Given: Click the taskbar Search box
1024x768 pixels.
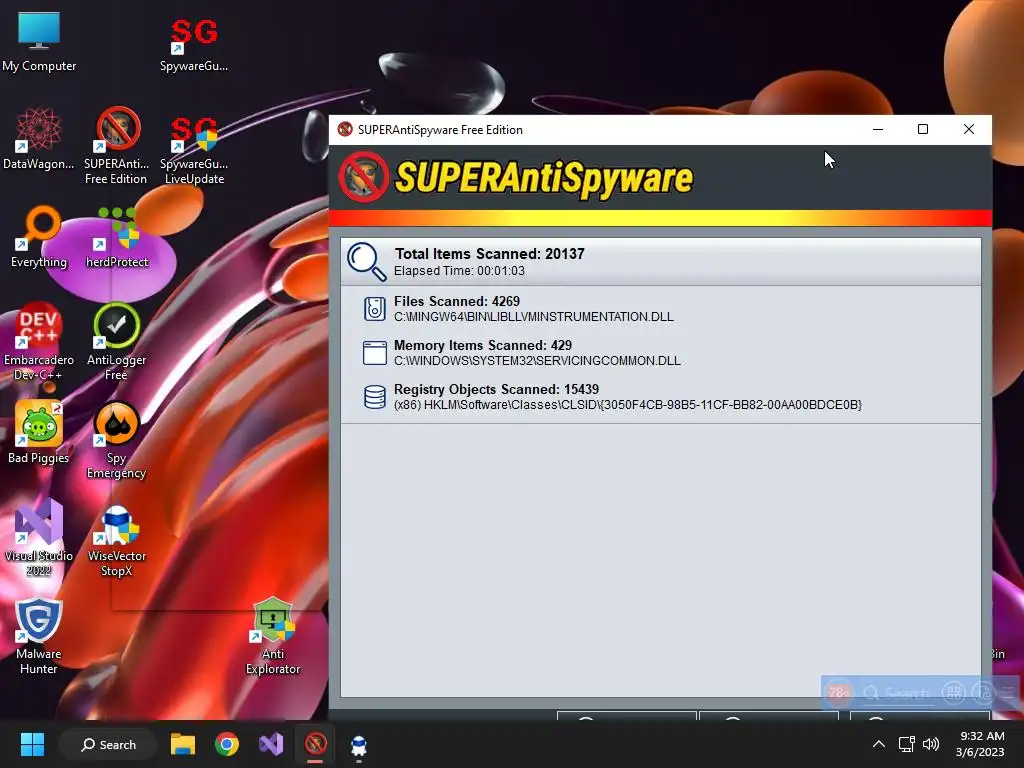Looking at the screenshot, I should [108, 744].
